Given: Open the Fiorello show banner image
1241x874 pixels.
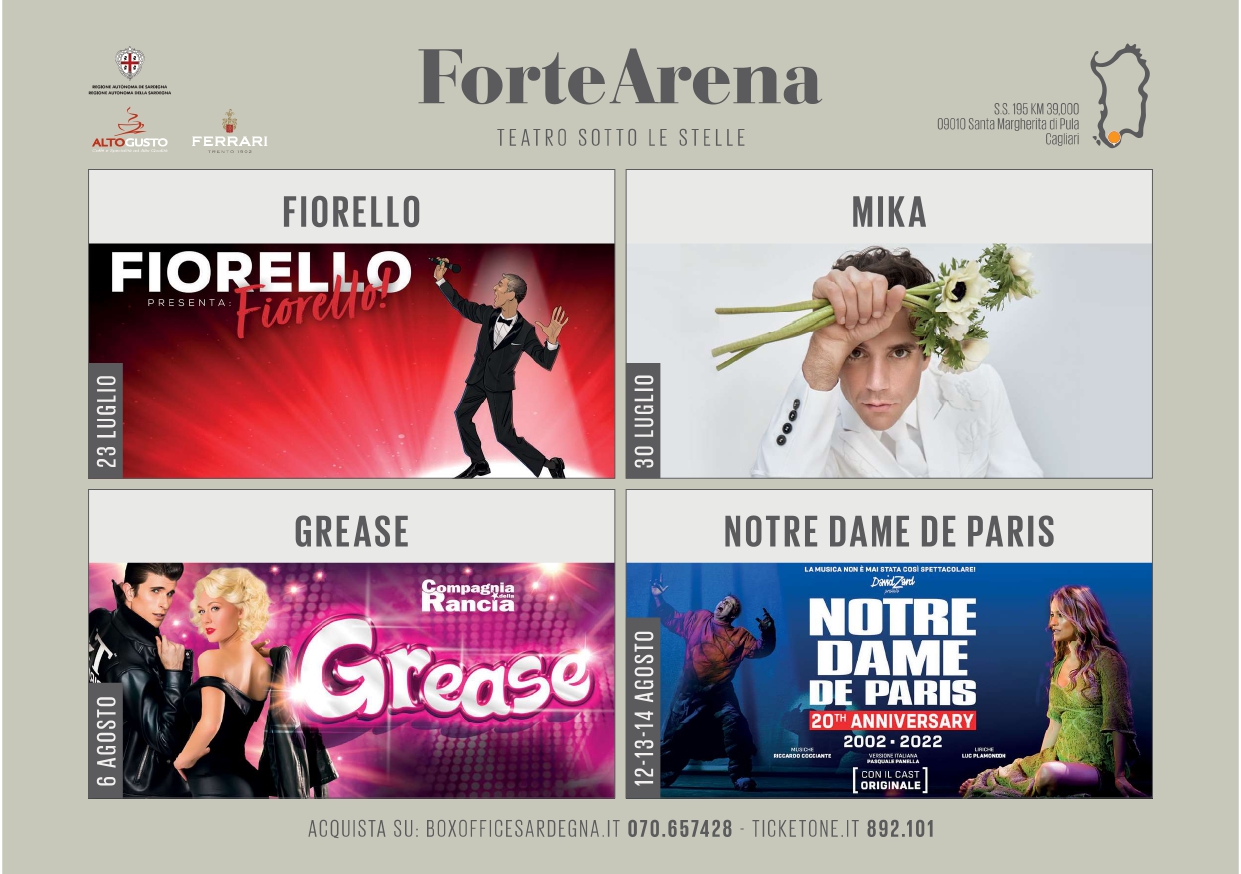Looking at the screenshot, I should pos(351,361).
